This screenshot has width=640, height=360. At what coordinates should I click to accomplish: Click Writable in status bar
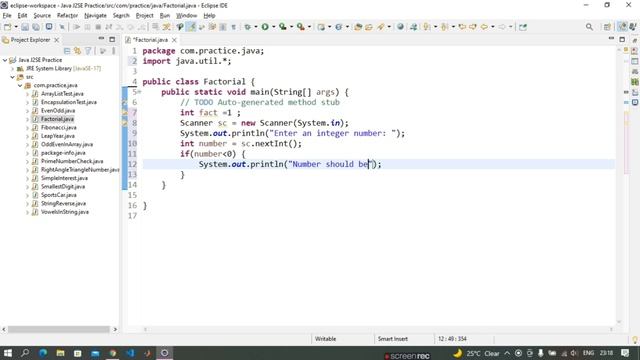pyautogui.click(x=325, y=339)
